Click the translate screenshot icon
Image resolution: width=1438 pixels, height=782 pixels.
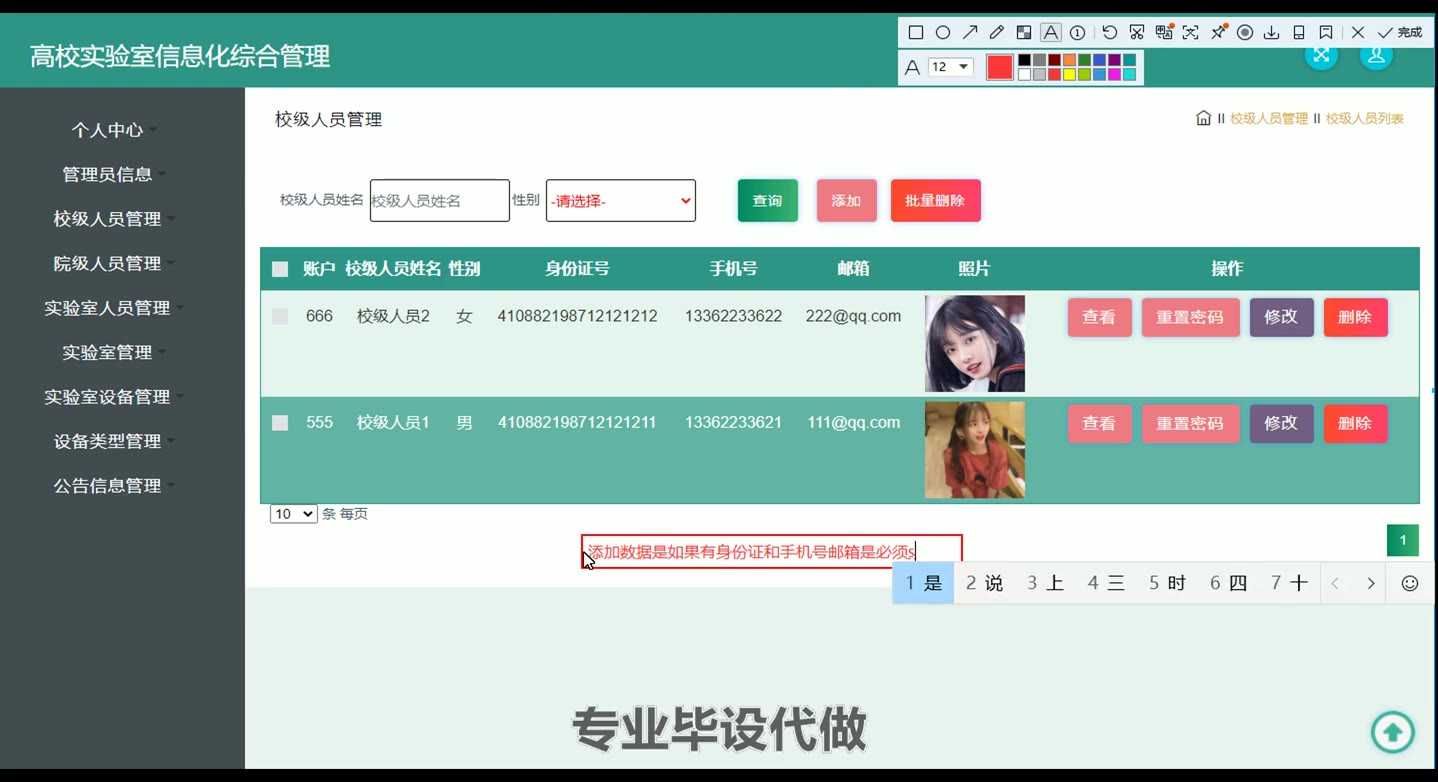tap(1164, 33)
